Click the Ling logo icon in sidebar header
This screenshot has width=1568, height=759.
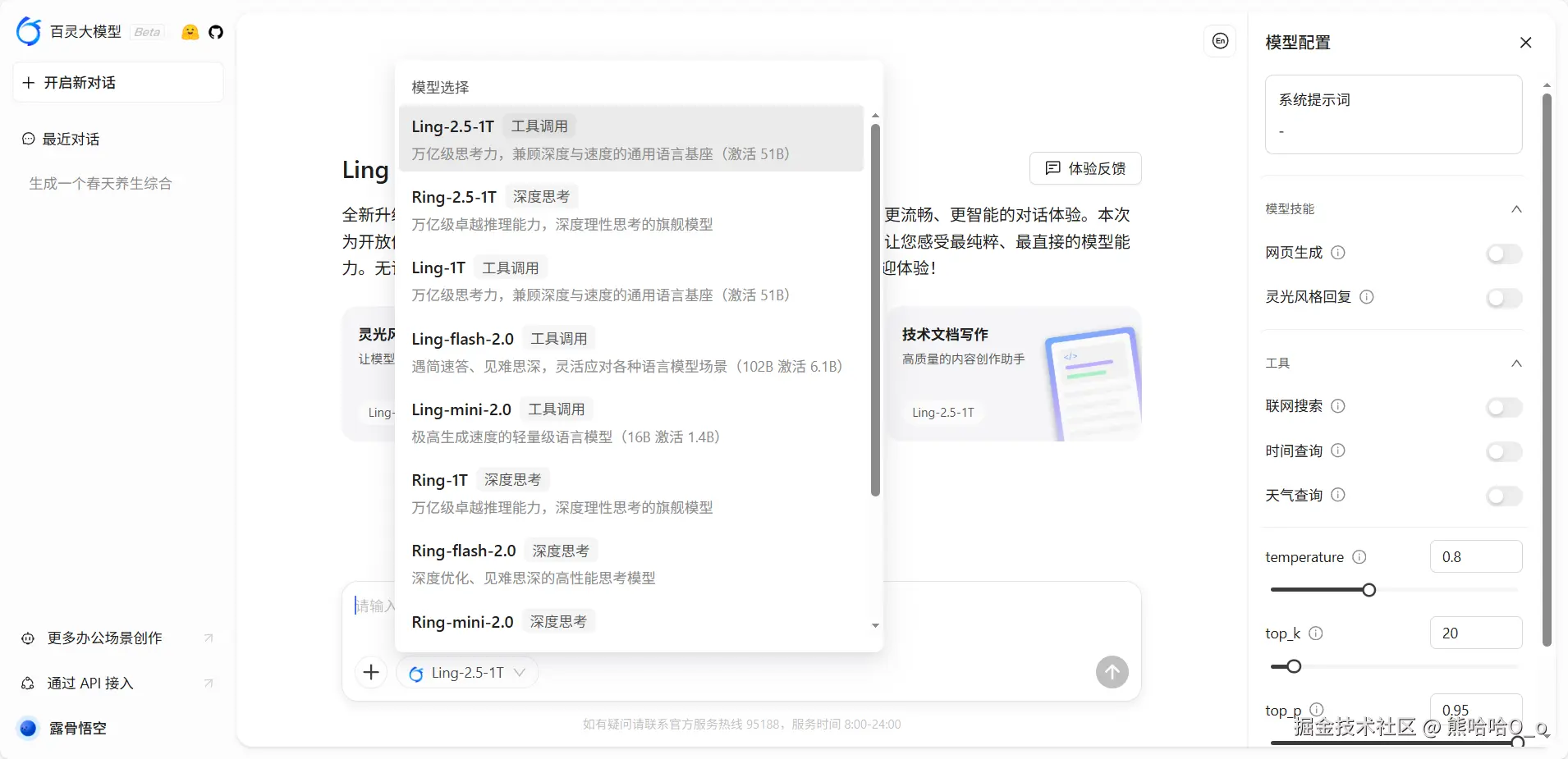29,31
